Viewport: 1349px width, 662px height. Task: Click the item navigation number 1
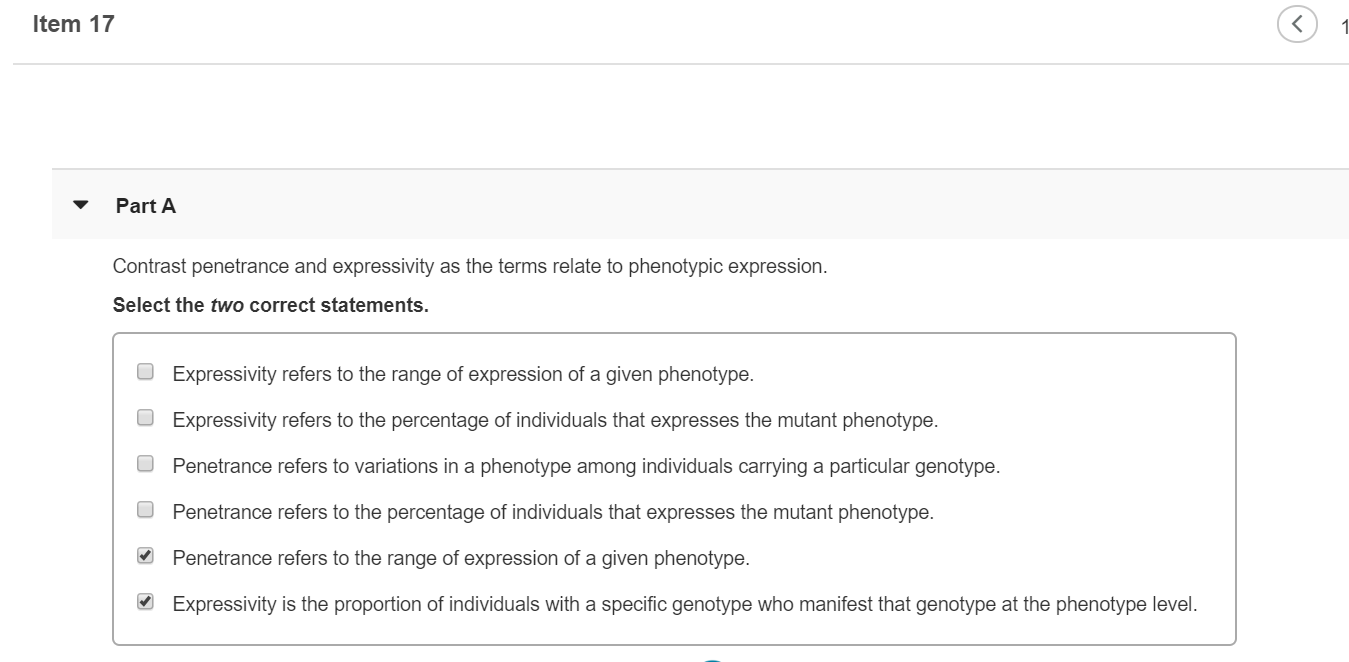point(1343,25)
